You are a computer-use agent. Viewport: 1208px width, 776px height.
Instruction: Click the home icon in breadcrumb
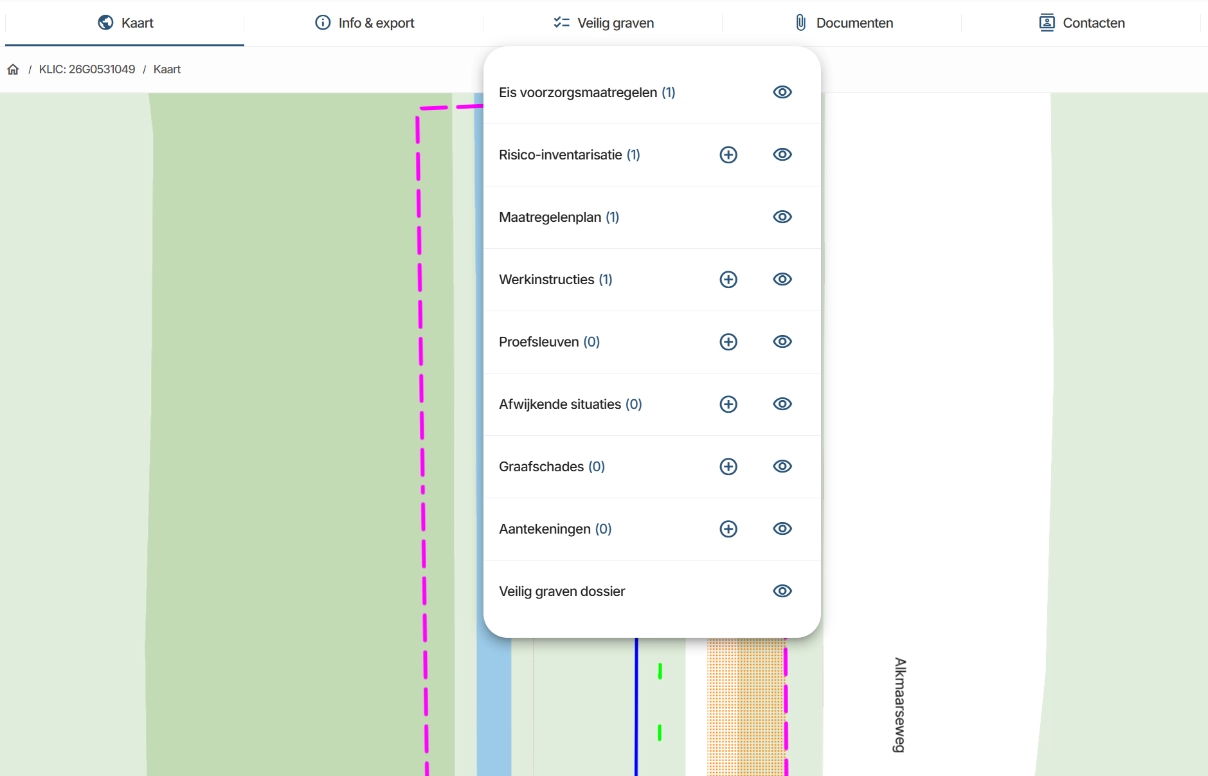click(13, 70)
